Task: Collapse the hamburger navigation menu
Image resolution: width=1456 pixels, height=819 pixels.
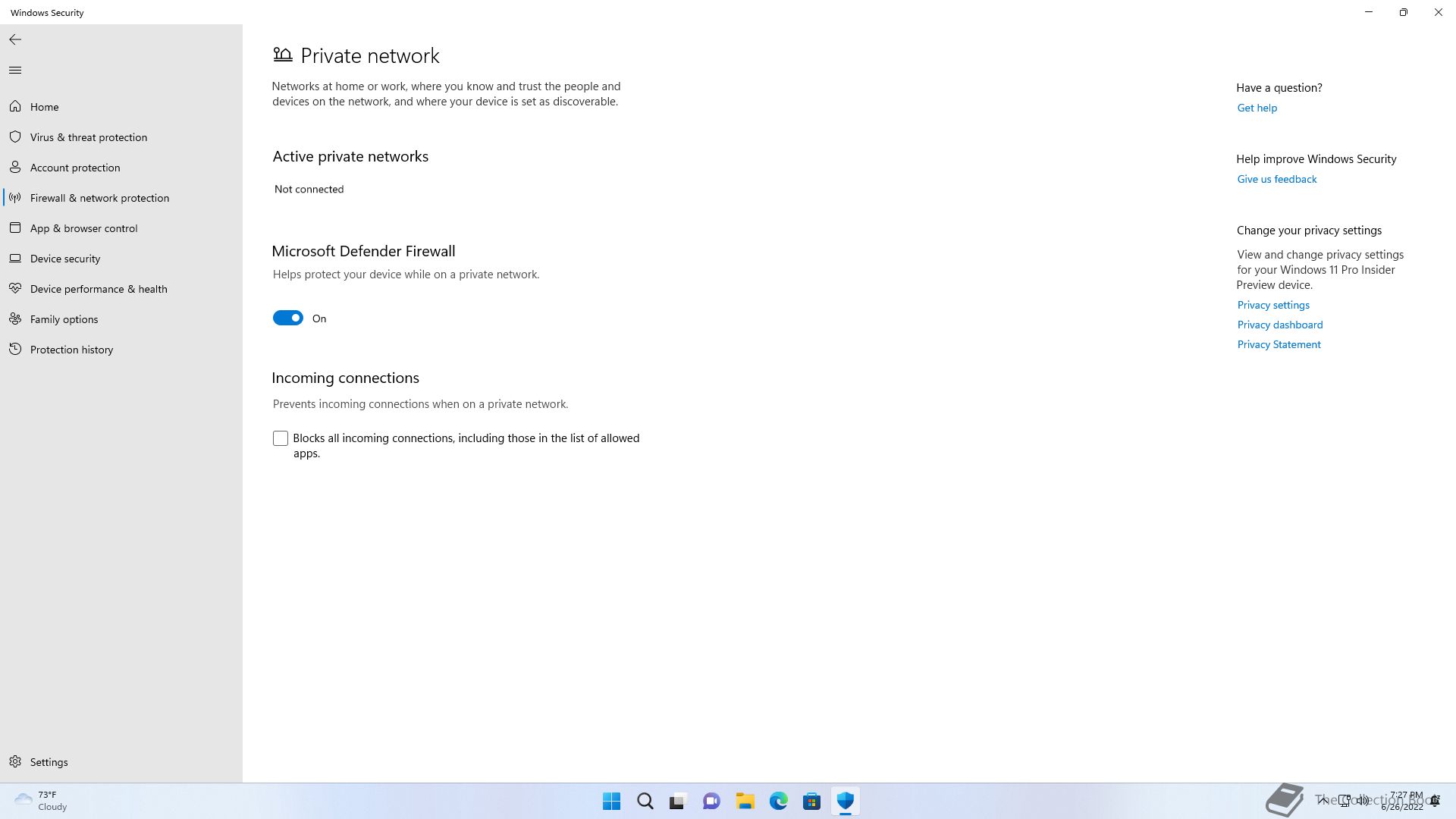Action: pos(15,71)
